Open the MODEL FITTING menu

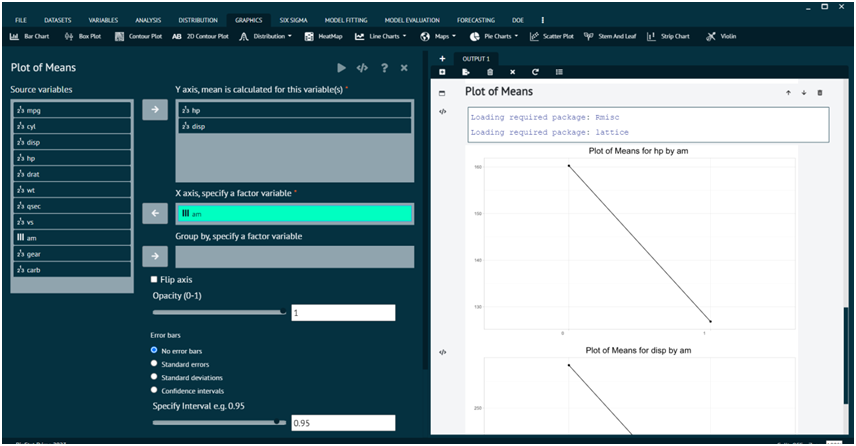[x=346, y=20]
